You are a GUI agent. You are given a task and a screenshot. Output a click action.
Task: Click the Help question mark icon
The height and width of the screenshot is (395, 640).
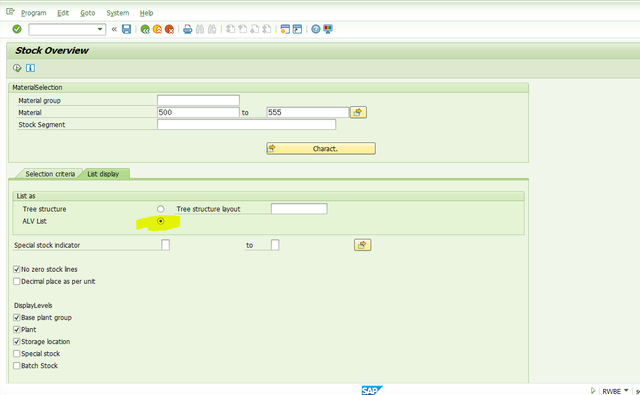click(316, 29)
